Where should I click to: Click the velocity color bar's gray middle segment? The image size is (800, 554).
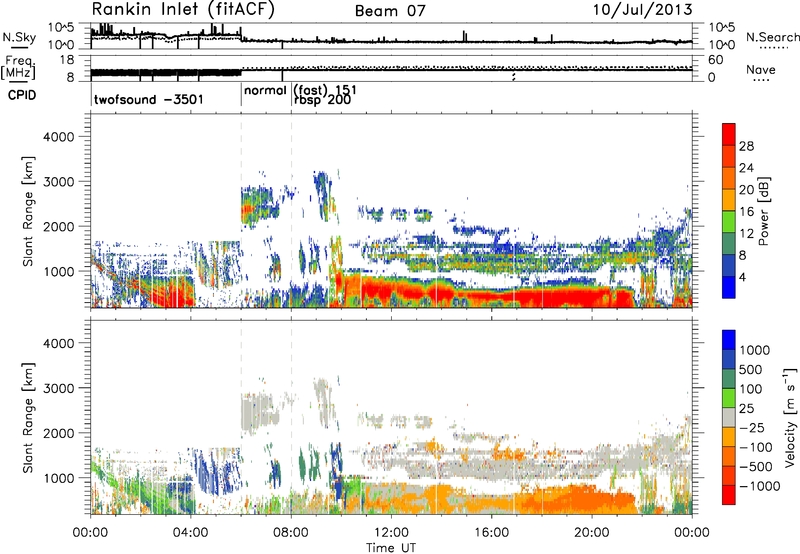coord(729,417)
